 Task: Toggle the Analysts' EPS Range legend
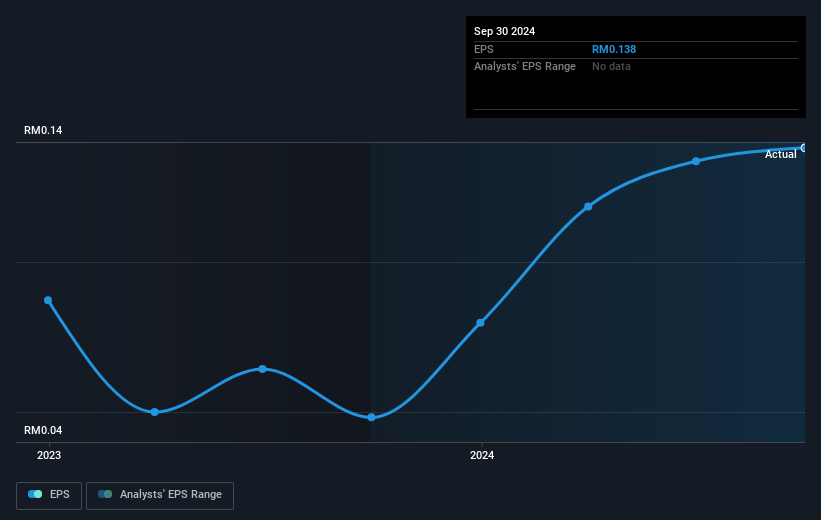tap(160, 495)
